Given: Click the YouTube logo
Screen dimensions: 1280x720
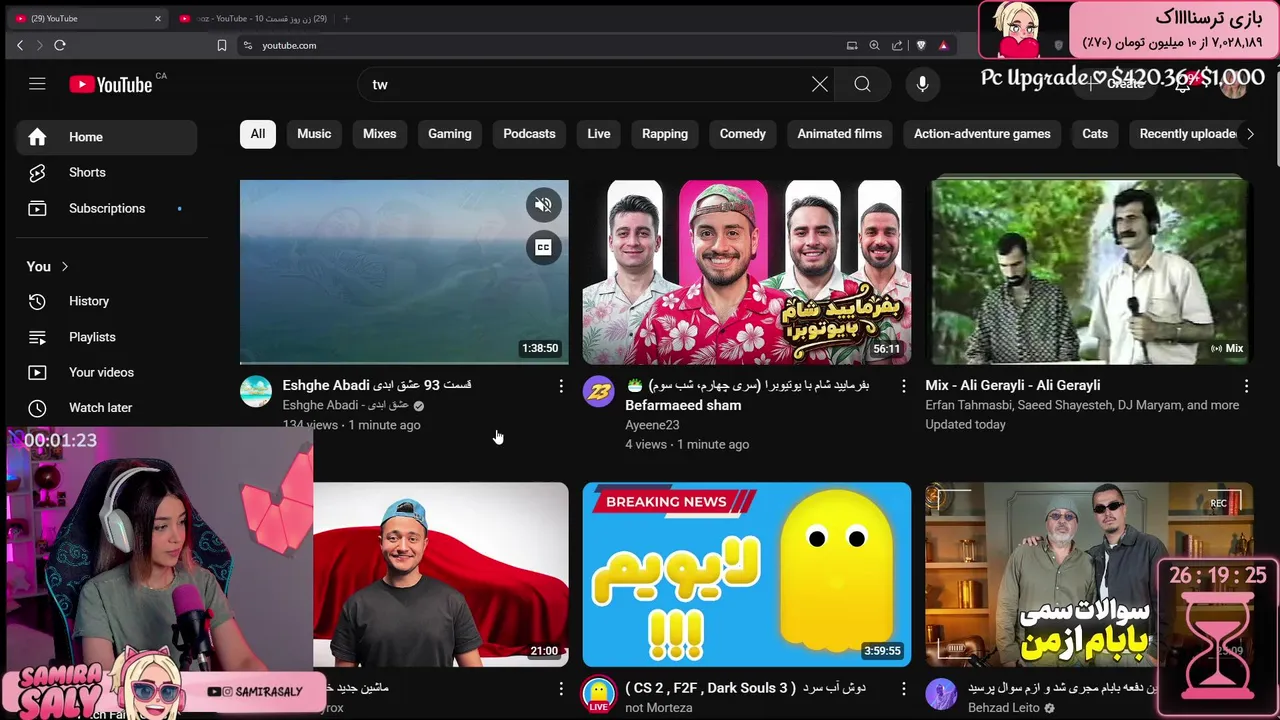Looking at the screenshot, I should point(111,85).
